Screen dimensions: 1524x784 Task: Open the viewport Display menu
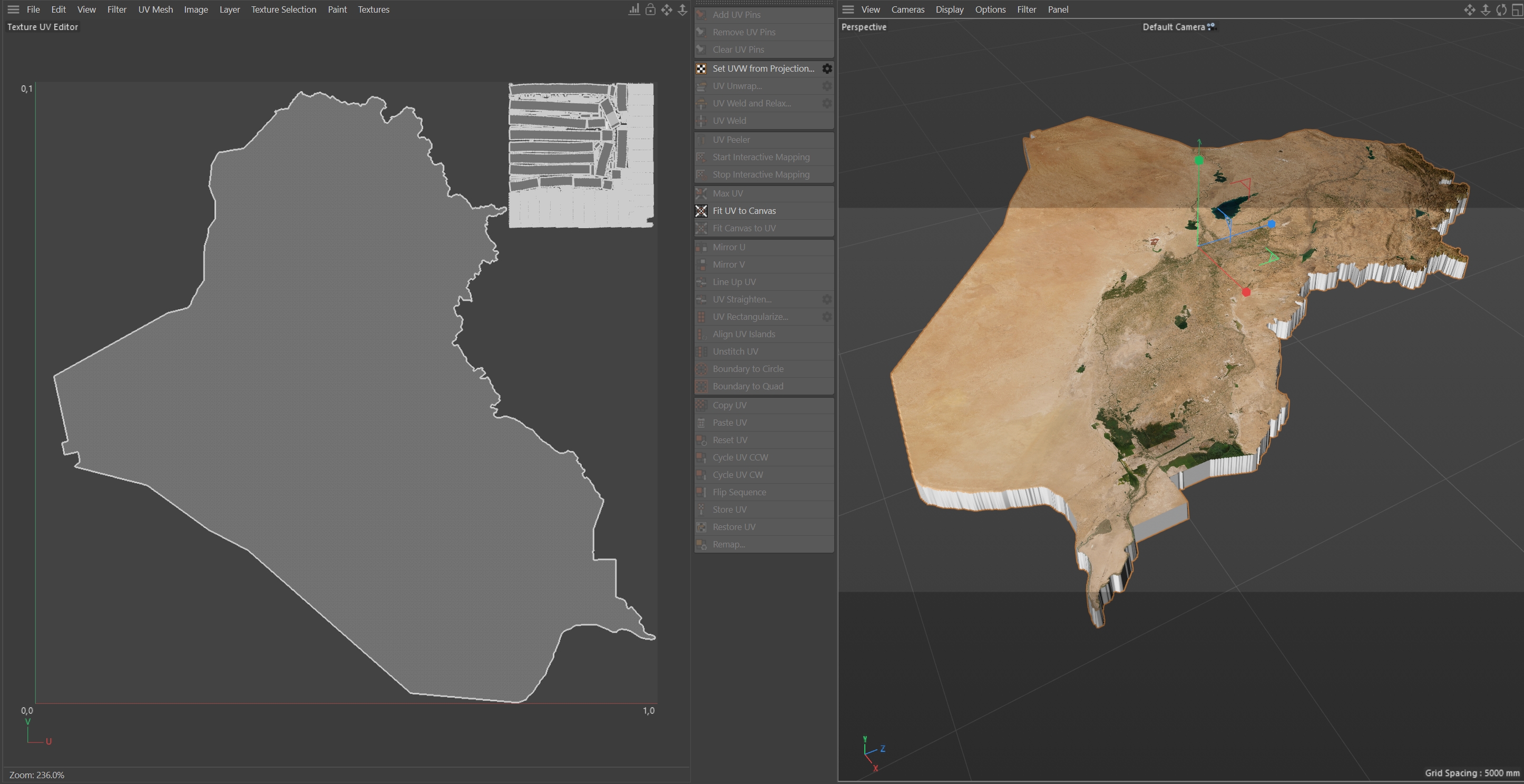point(949,9)
